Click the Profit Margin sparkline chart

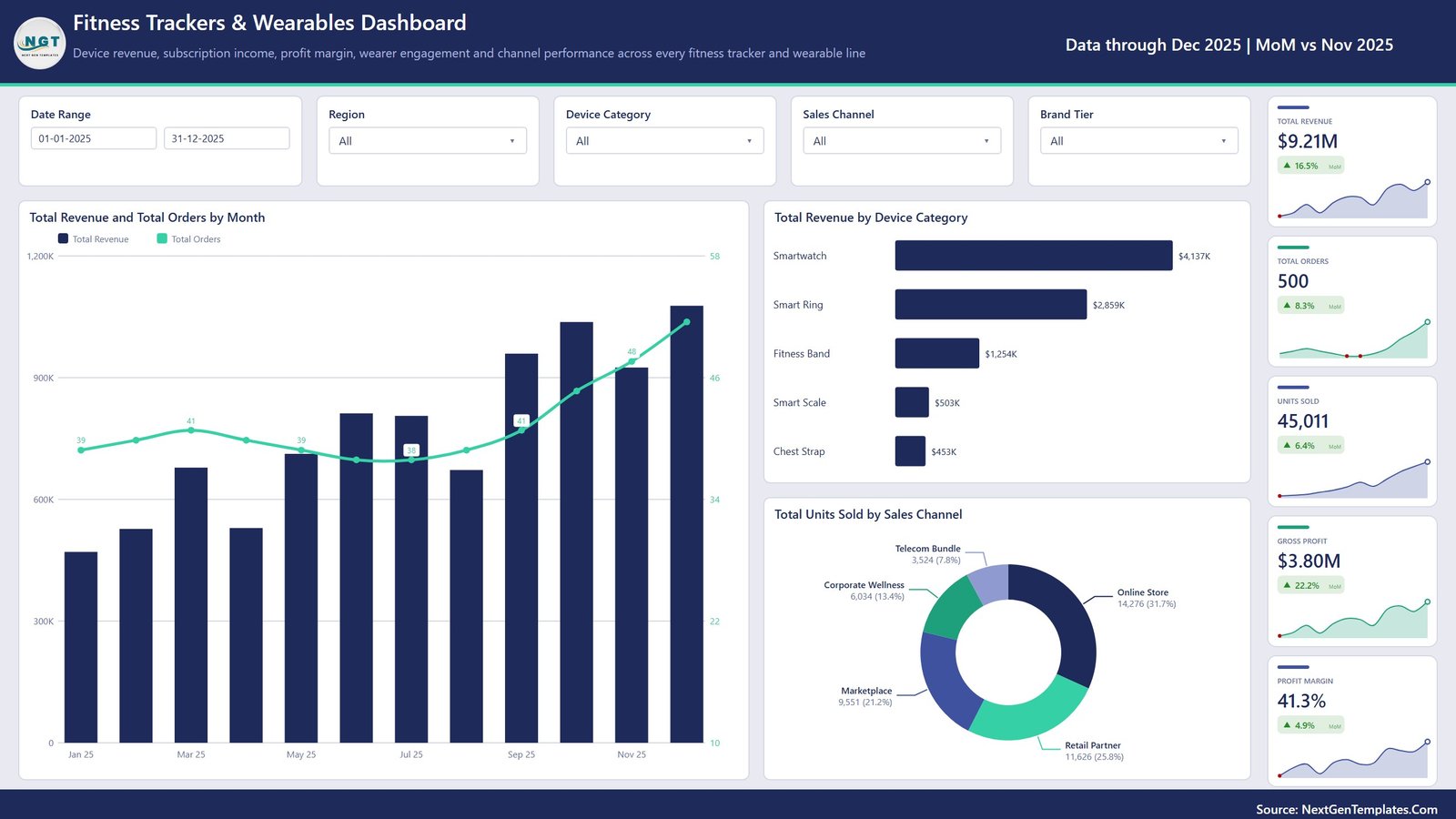(x=1353, y=760)
